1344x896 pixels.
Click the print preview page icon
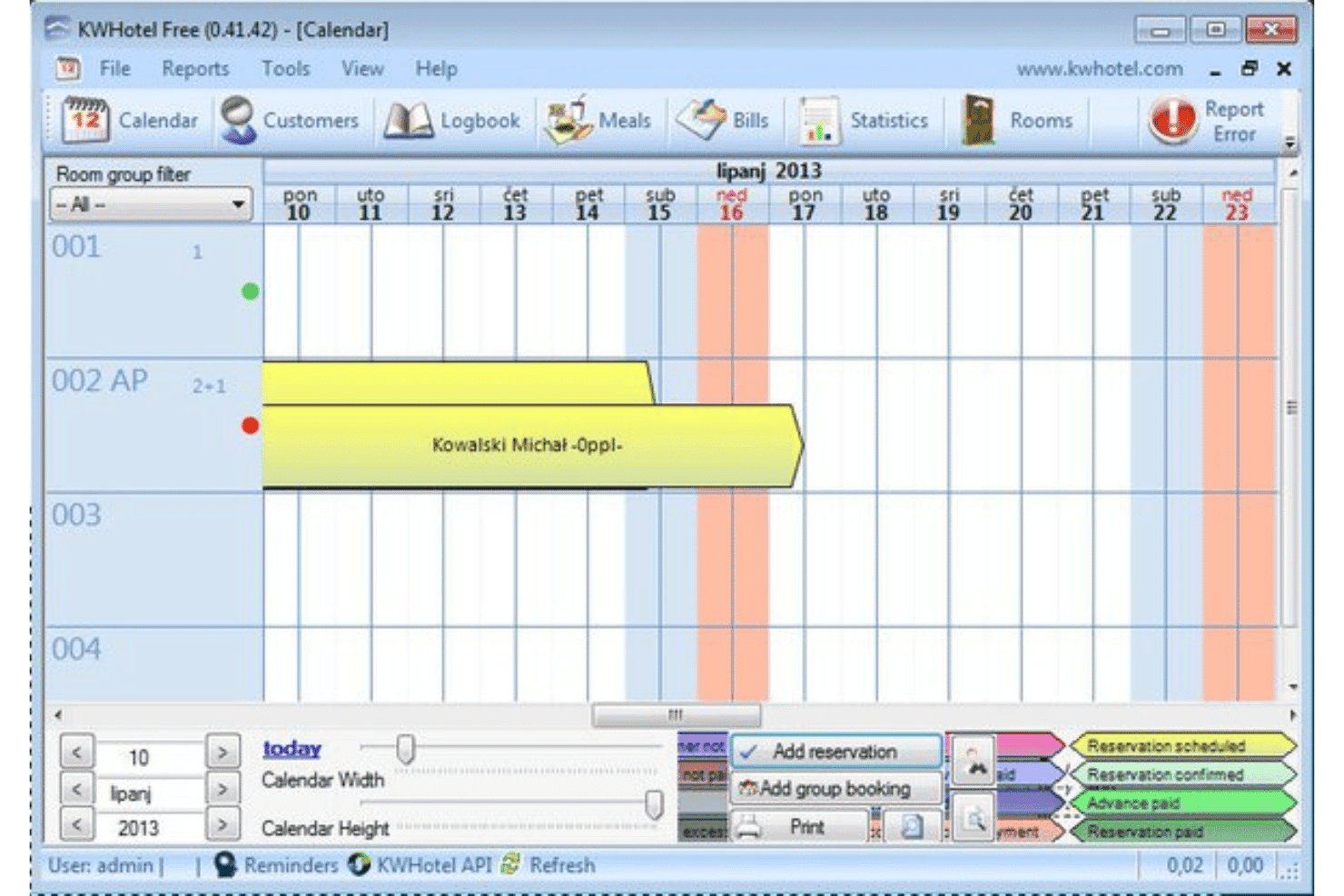point(911,826)
